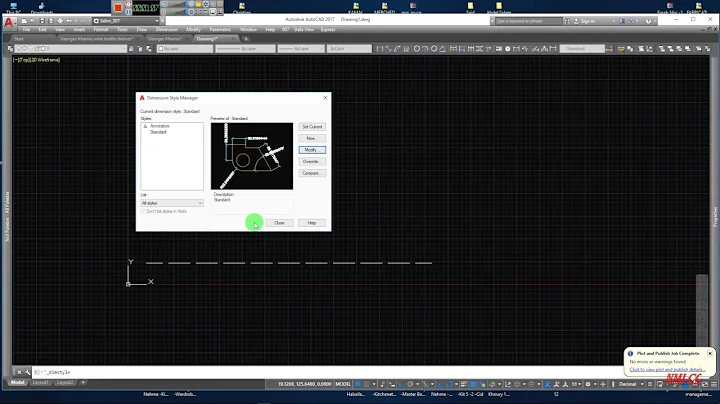Click Make Object's Layer Current icon
Viewport: 720px width, 404px height.
[x=131, y=49]
